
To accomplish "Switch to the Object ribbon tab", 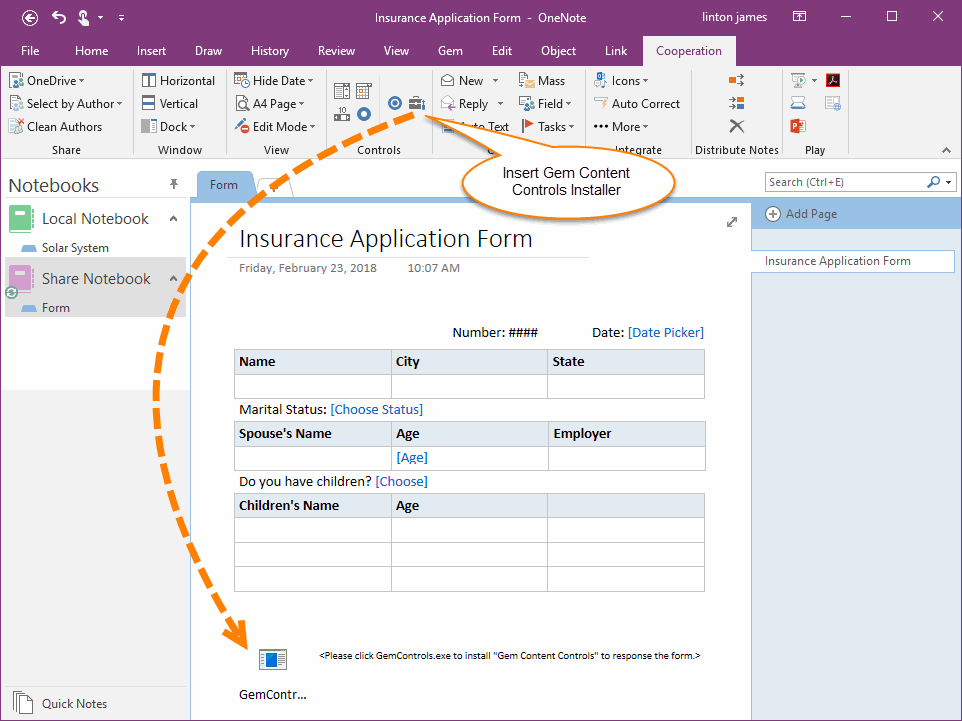I will point(558,51).
